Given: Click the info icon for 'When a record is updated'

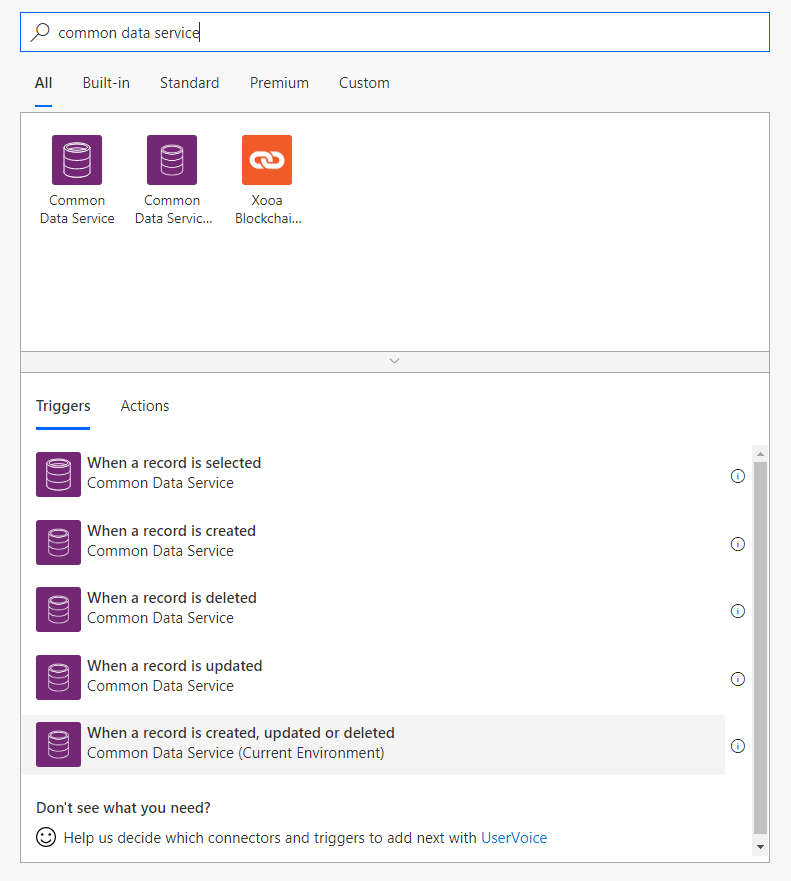Looking at the screenshot, I should pyautogui.click(x=738, y=679).
